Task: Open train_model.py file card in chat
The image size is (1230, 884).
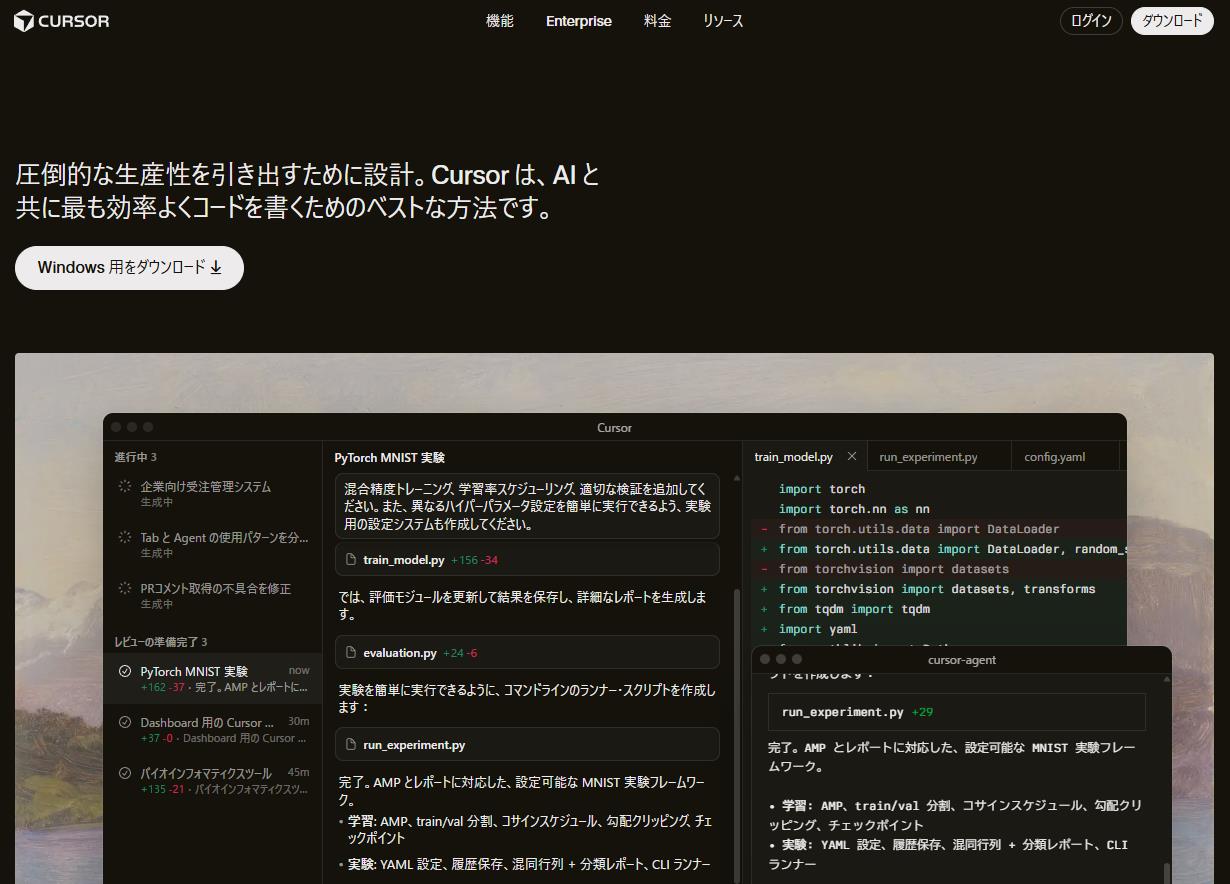Action: point(527,560)
